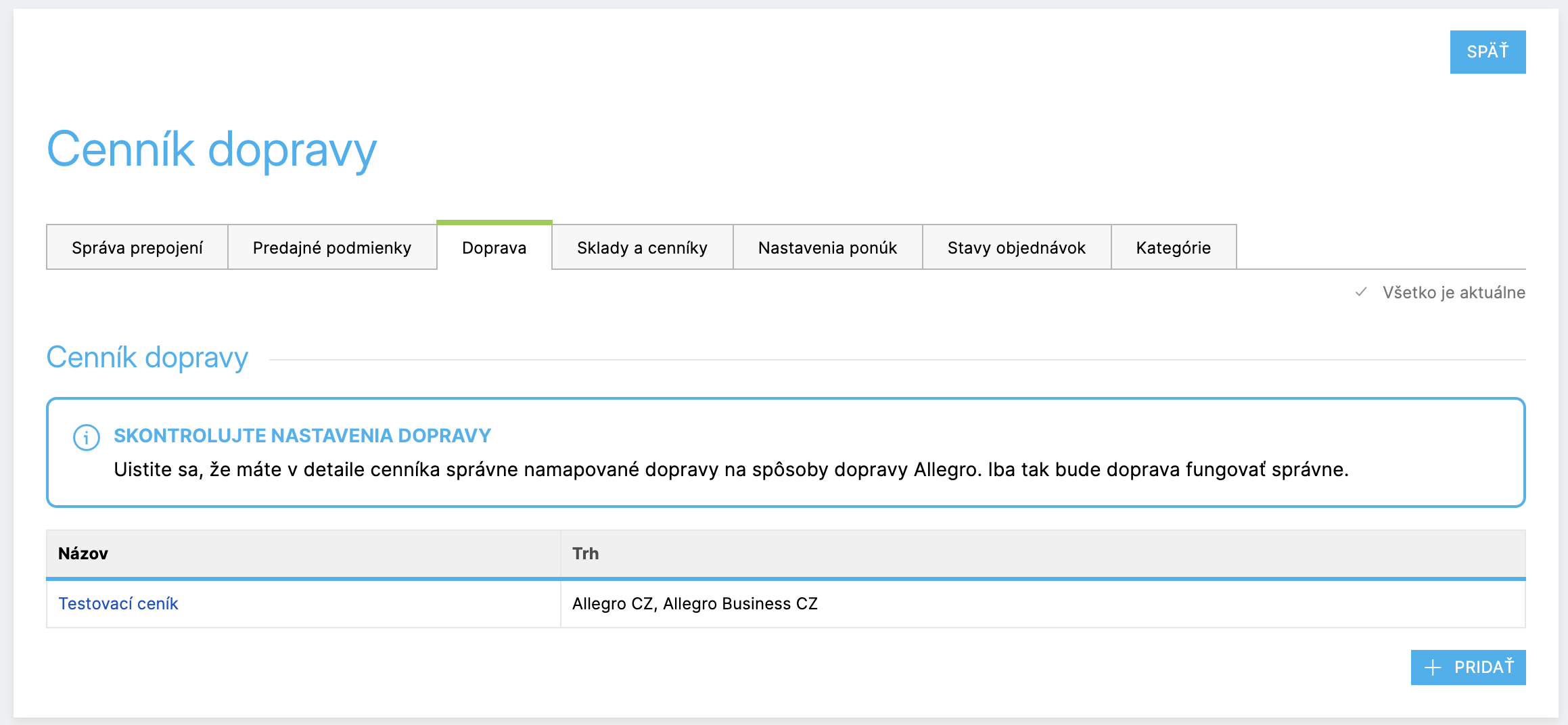Switch to Stavy objednávok tab
The height and width of the screenshot is (725, 1568).
[x=1016, y=248]
